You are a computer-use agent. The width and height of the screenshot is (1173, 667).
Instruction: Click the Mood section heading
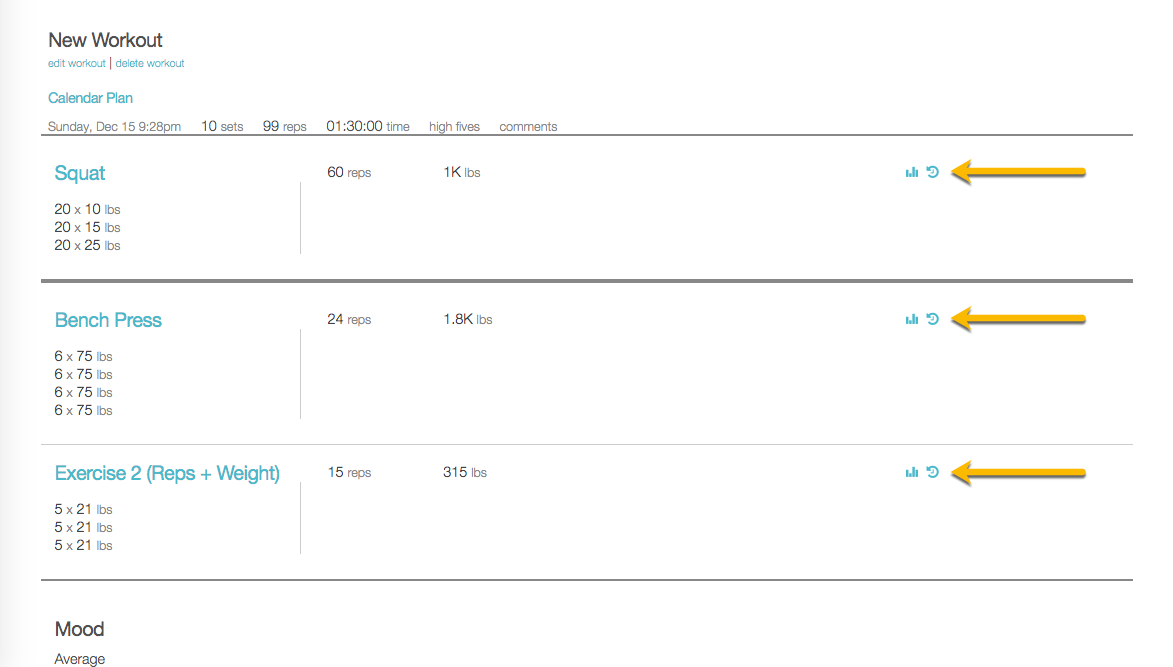pyautogui.click(x=79, y=629)
